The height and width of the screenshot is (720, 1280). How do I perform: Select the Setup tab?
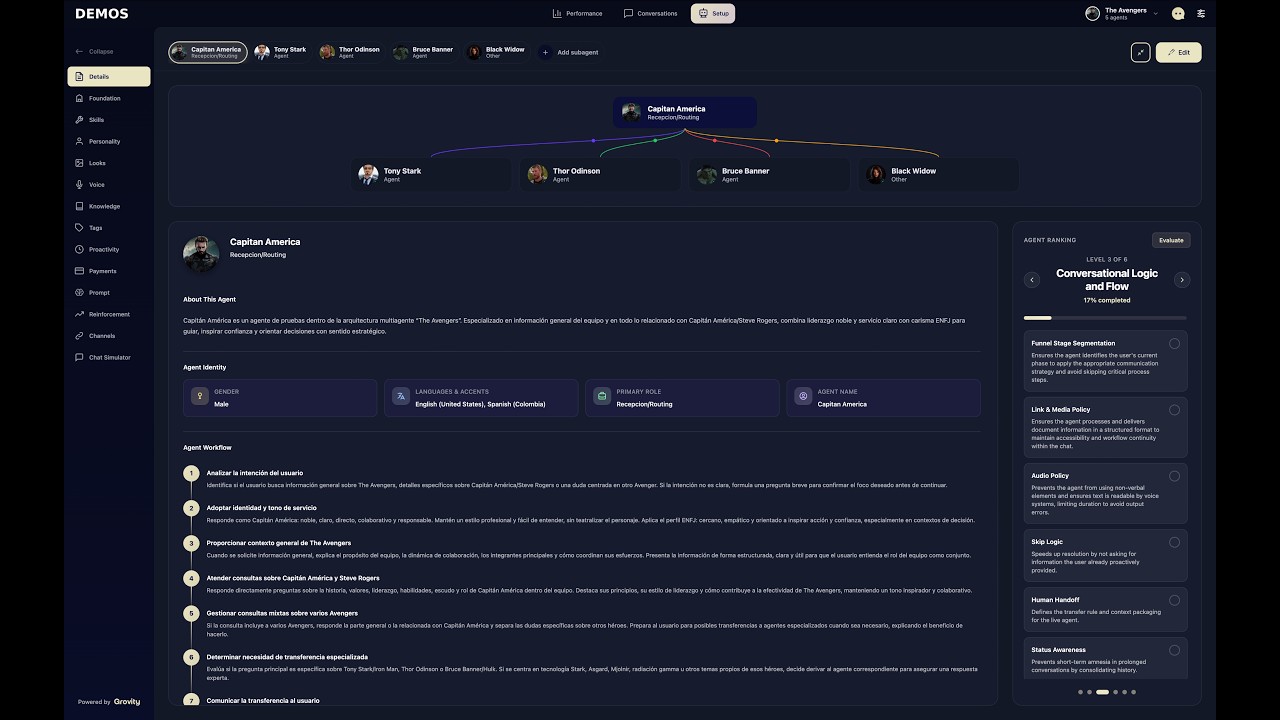[713, 14]
